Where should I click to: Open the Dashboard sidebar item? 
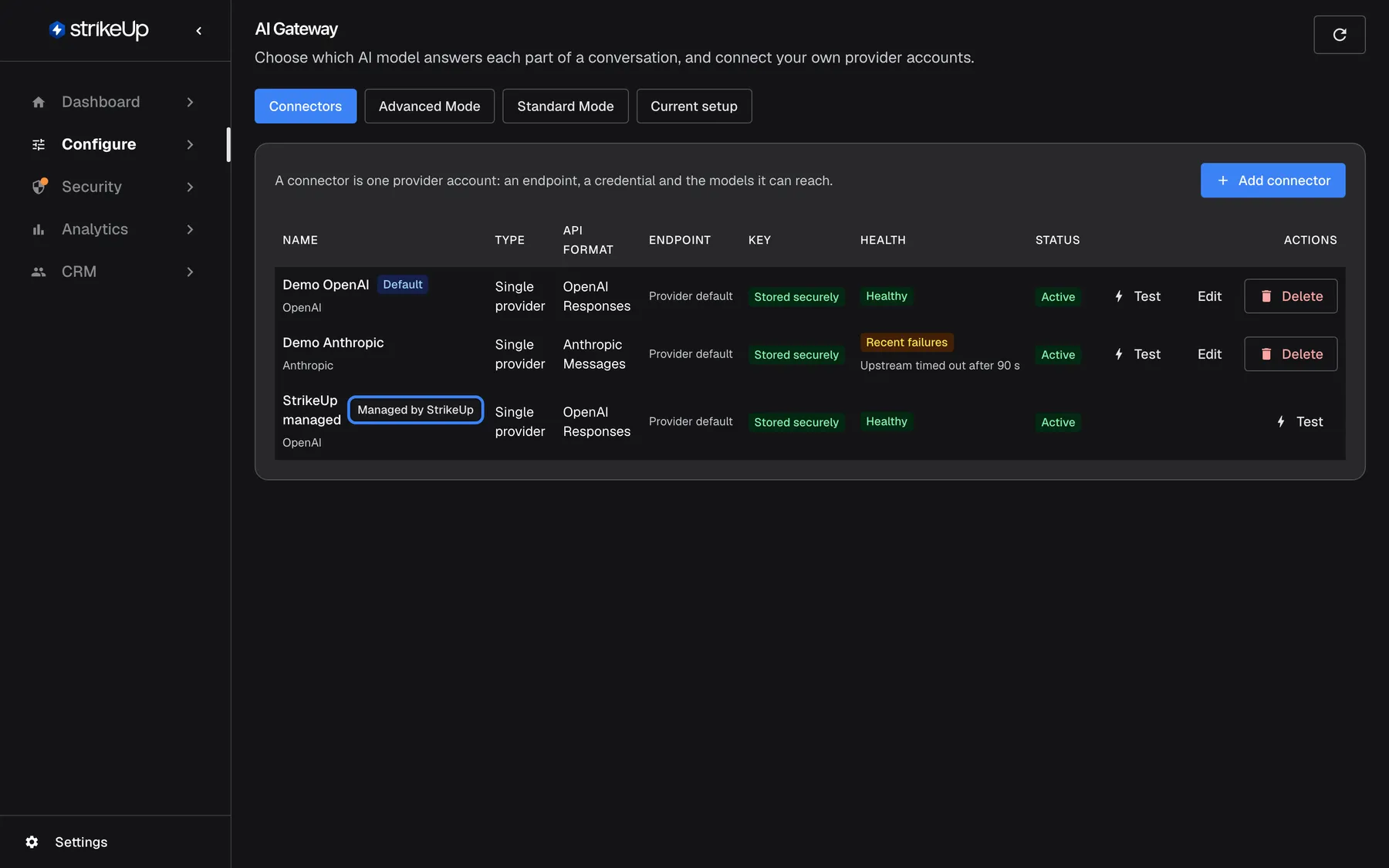click(x=114, y=102)
